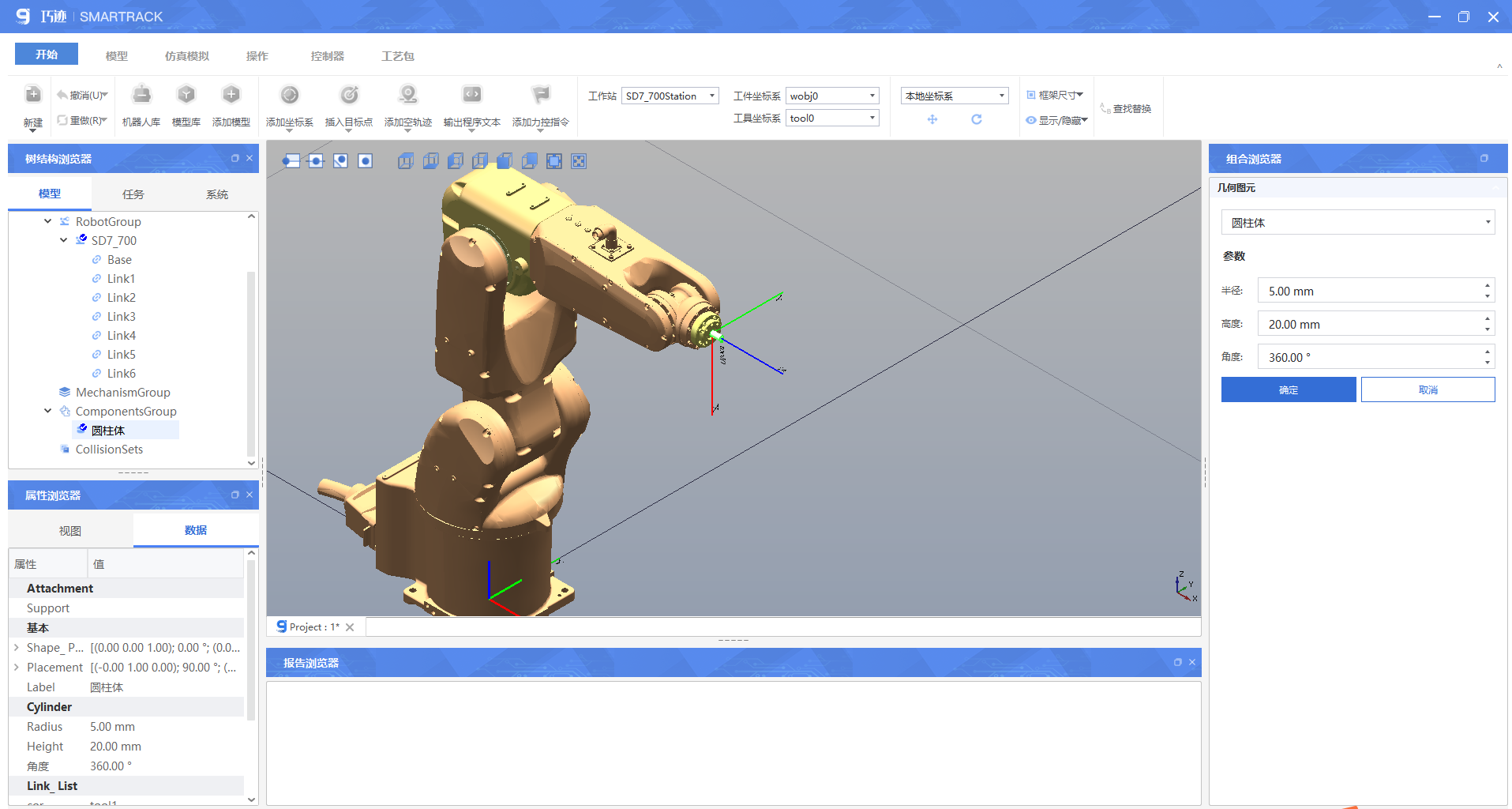Viewport: 1512px width, 809px height.
Task: Click the move cross-arrows icon under 本地坐标系
Action: (x=932, y=119)
